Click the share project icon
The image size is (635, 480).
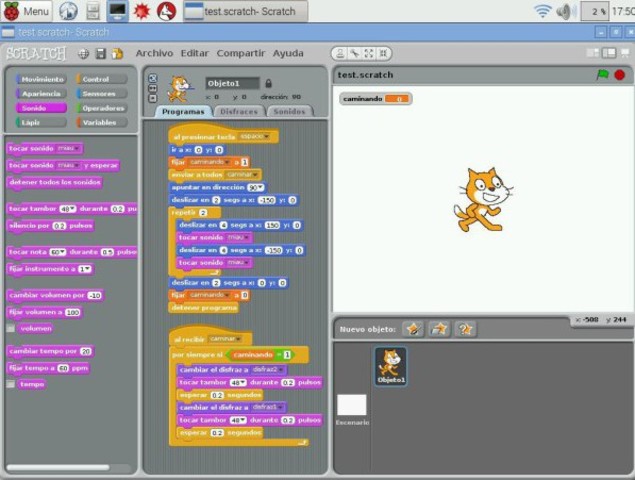click(x=117, y=53)
